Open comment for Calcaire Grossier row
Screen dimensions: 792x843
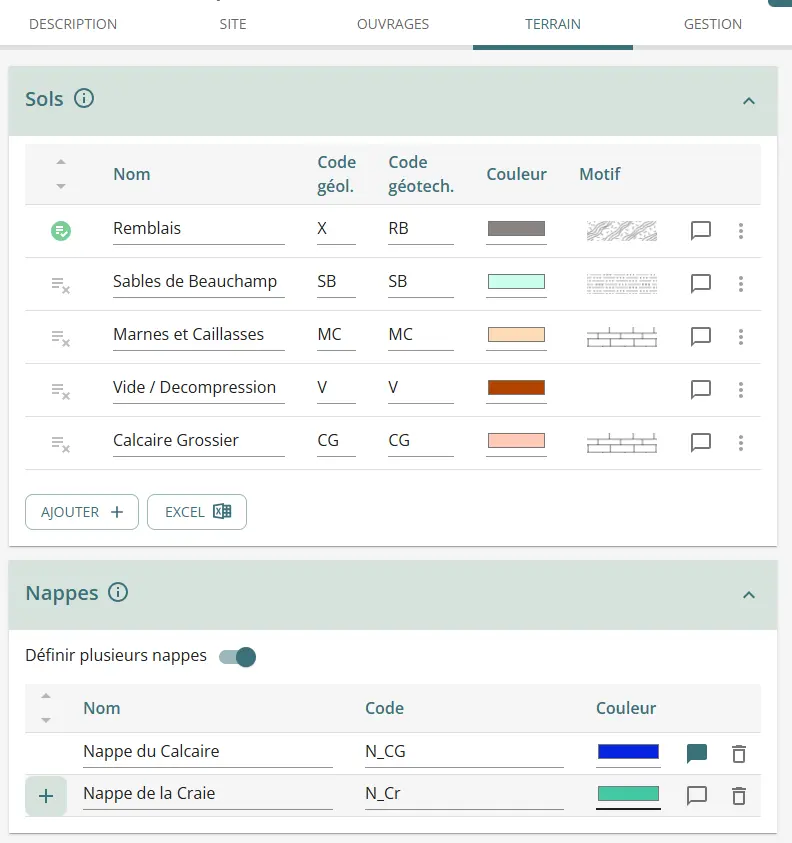click(x=701, y=442)
